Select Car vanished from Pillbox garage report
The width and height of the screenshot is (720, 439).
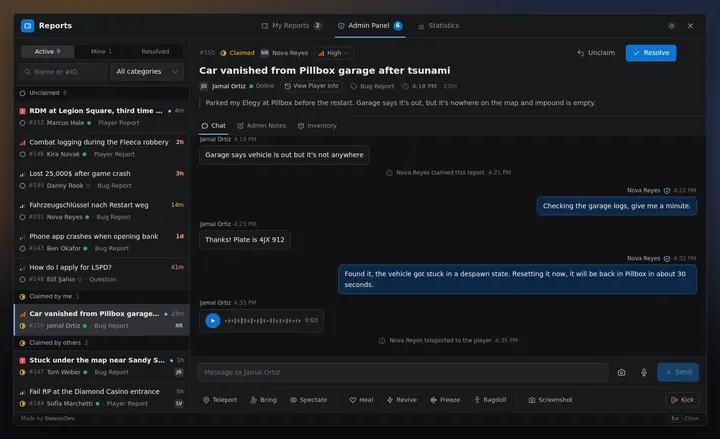[x=101, y=319]
